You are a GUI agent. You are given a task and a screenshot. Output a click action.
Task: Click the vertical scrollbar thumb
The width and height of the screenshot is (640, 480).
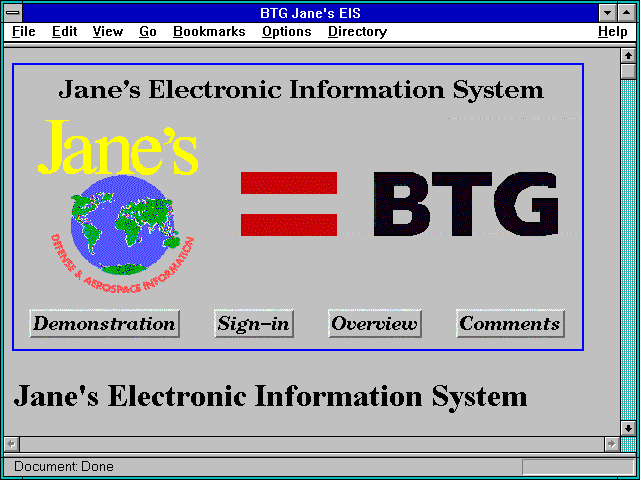point(628,71)
